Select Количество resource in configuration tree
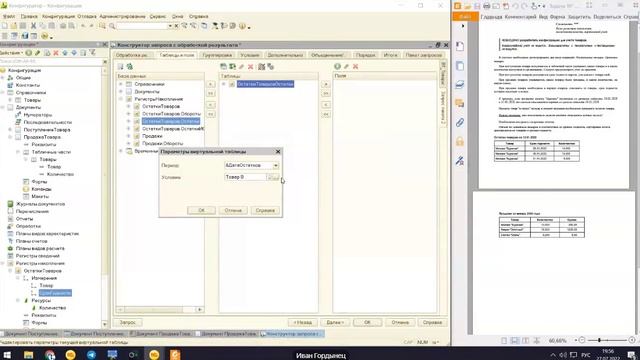Screen dimensions: 640x360 pyautogui.click(x=52, y=308)
